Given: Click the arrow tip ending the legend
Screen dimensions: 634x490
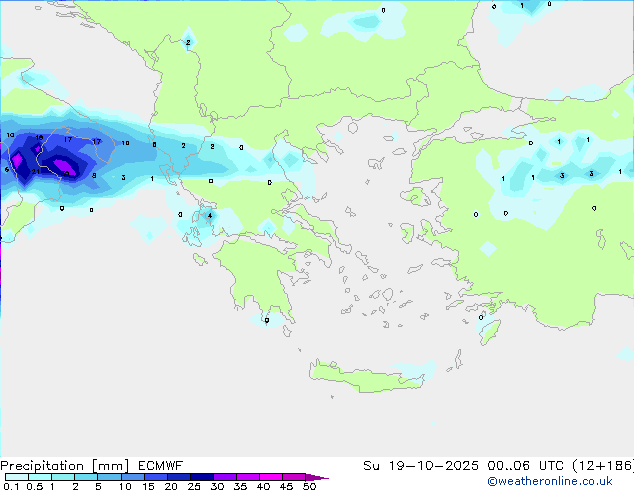Looking at the screenshot, I should click(x=317, y=477).
